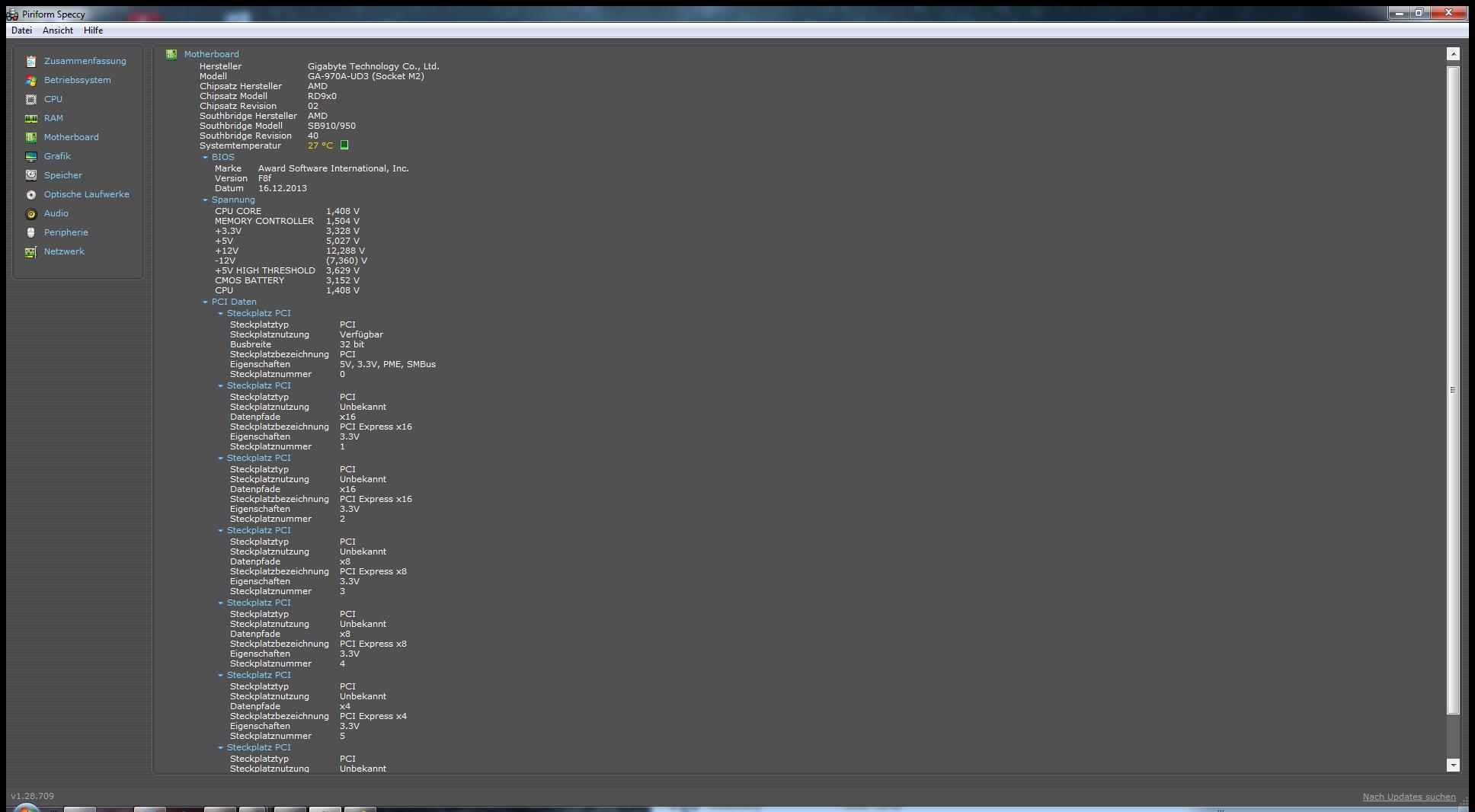Click the vertical scrollbar thumb
1475x812 pixels.
tap(1453, 390)
